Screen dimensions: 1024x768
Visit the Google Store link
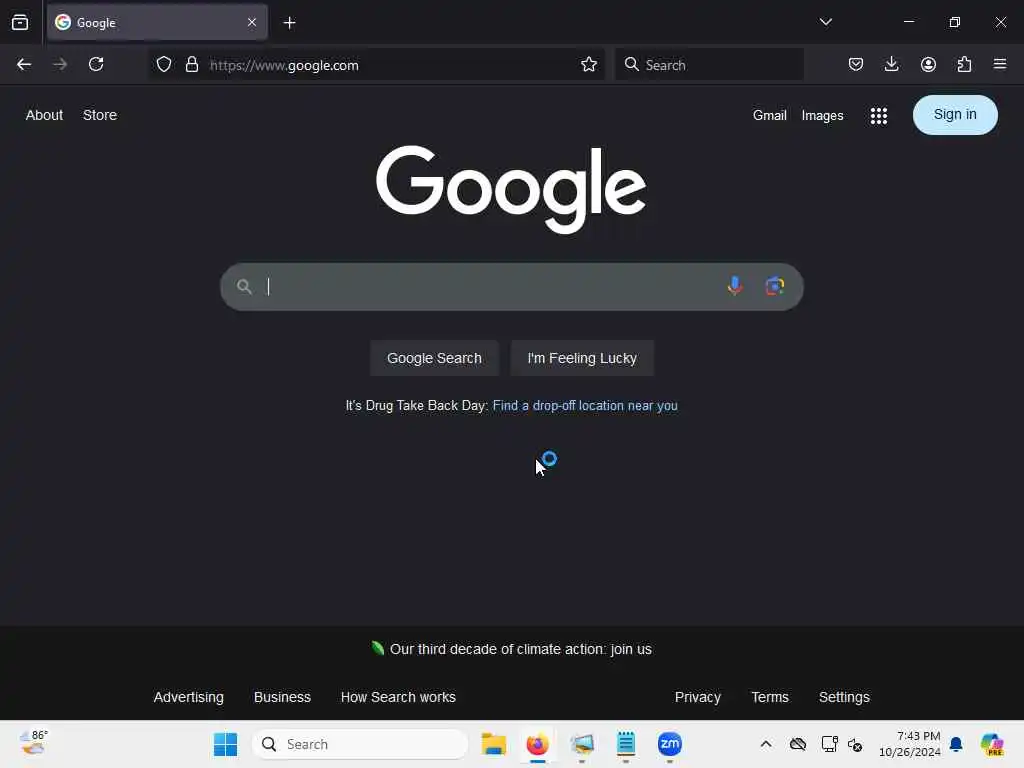tap(100, 115)
